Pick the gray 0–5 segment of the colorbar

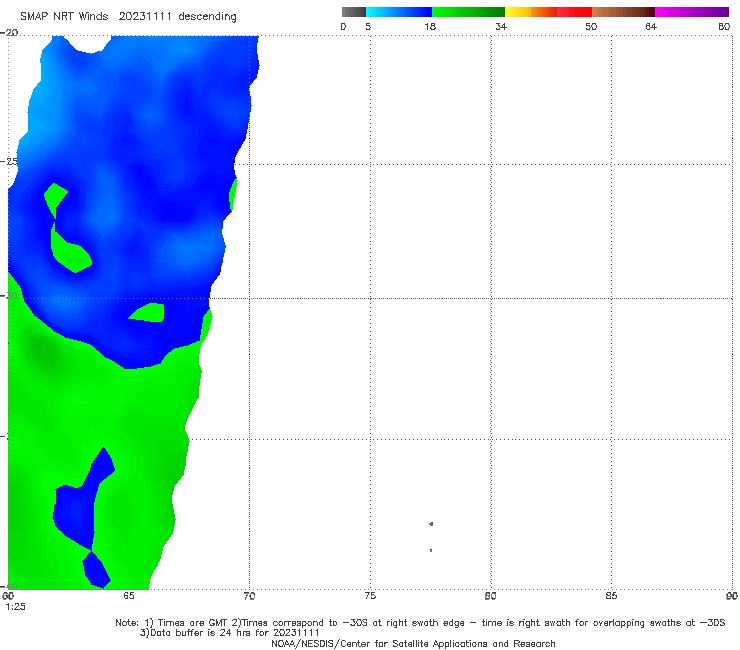pyautogui.click(x=354, y=12)
